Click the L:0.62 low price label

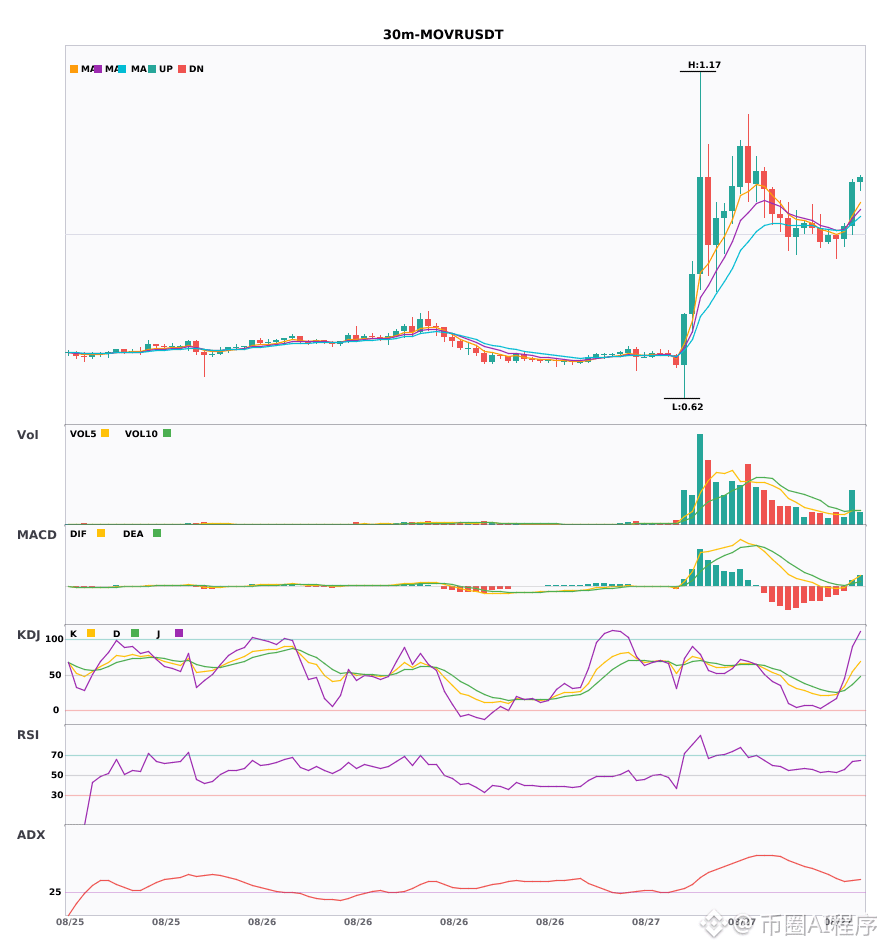pos(688,407)
